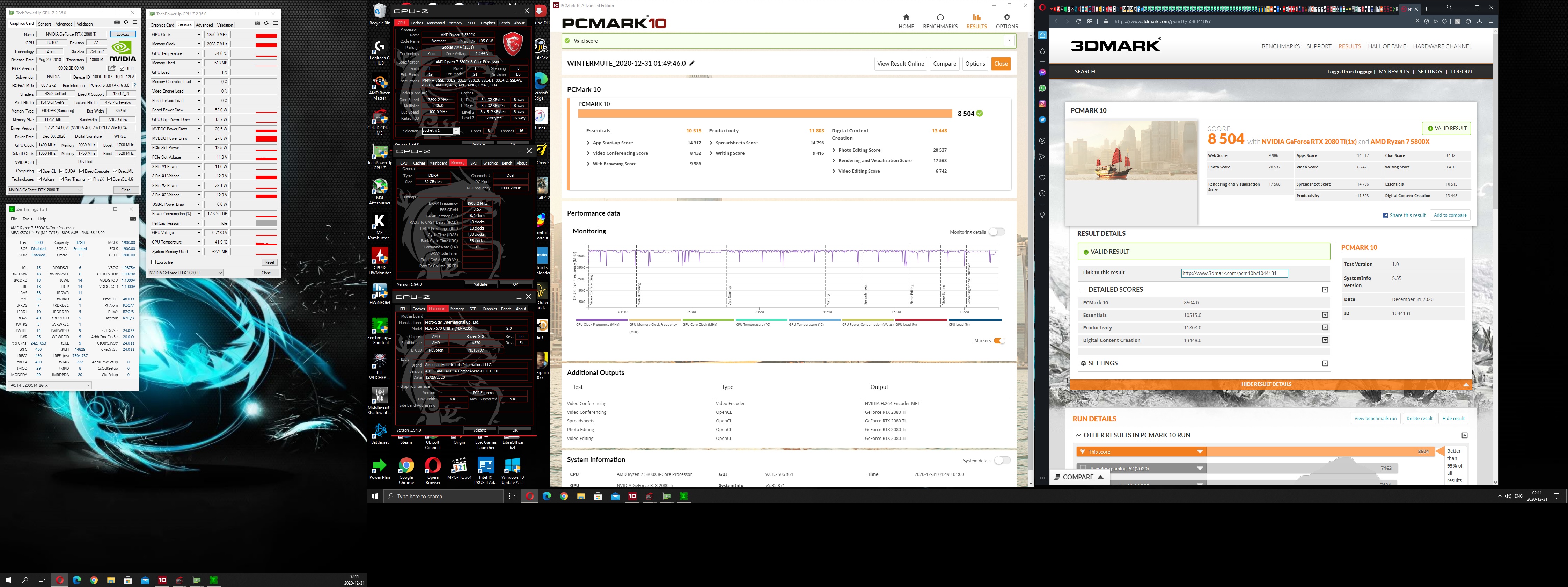The height and width of the screenshot is (587, 1568).
Task: Toggle Monitoring details switch in PCMark
Action: [996, 232]
